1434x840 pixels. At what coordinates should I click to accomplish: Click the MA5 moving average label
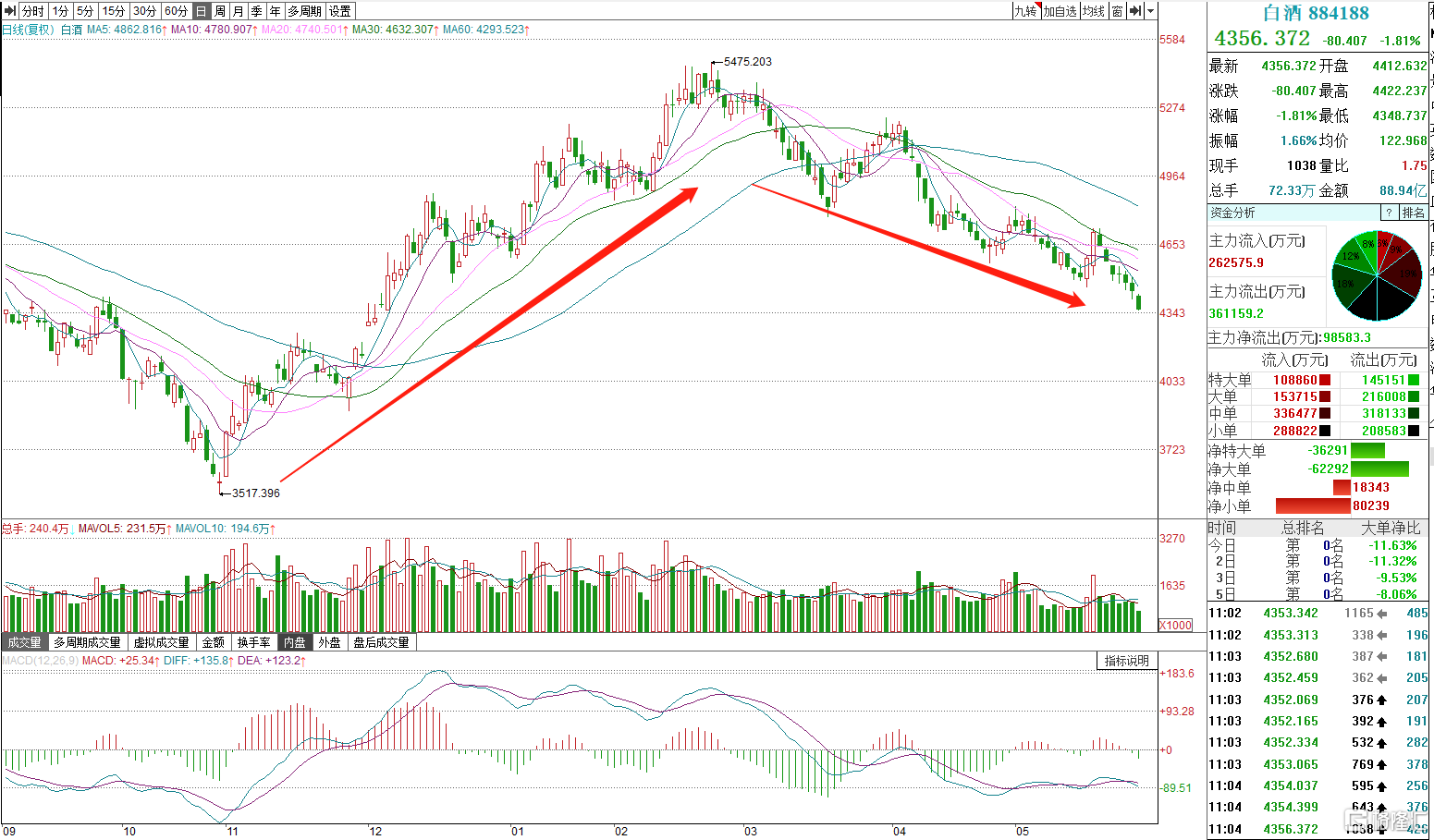(x=127, y=30)
